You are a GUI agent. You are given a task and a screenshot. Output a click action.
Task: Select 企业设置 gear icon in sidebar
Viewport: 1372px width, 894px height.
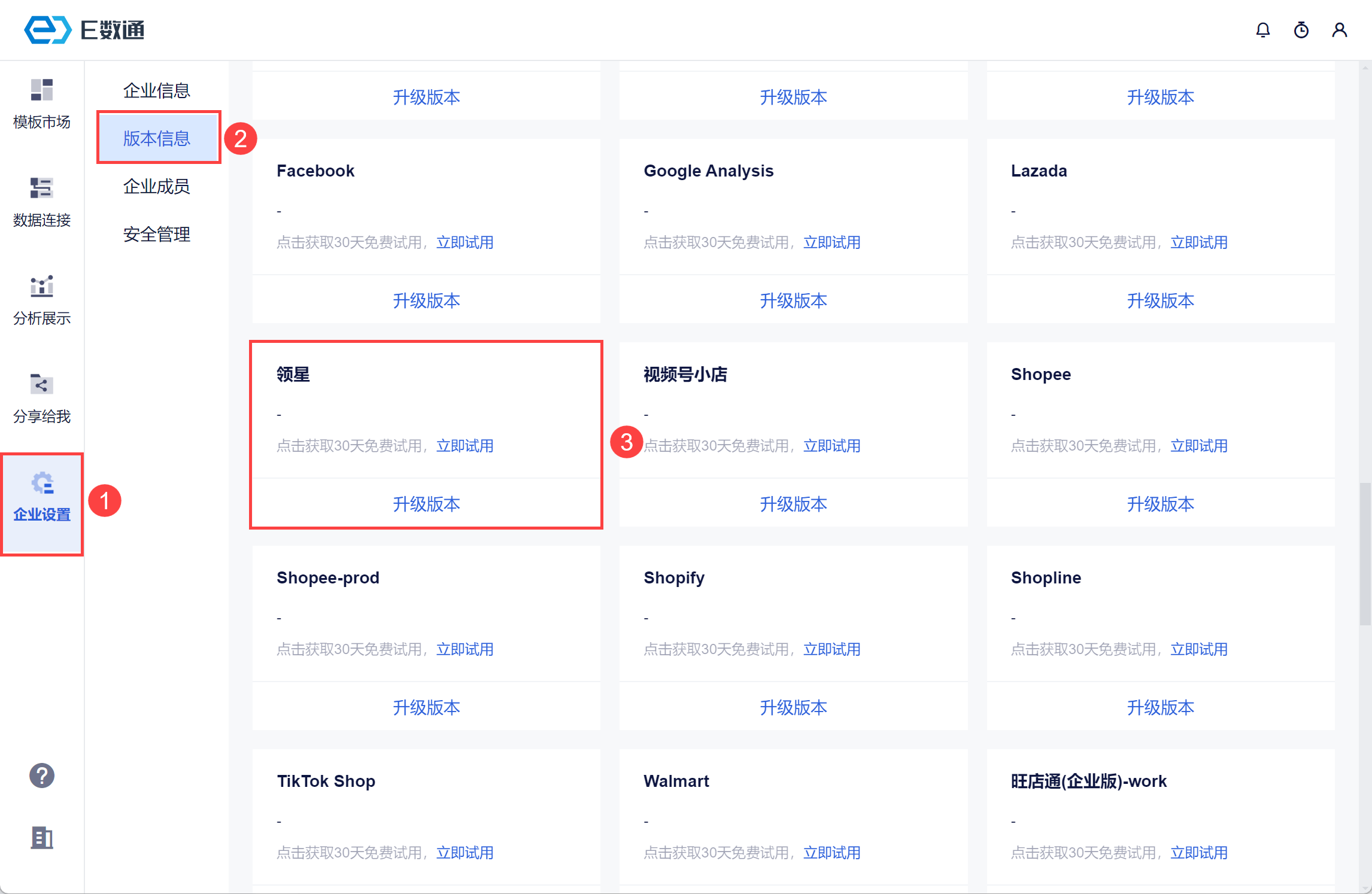point(42,484)
